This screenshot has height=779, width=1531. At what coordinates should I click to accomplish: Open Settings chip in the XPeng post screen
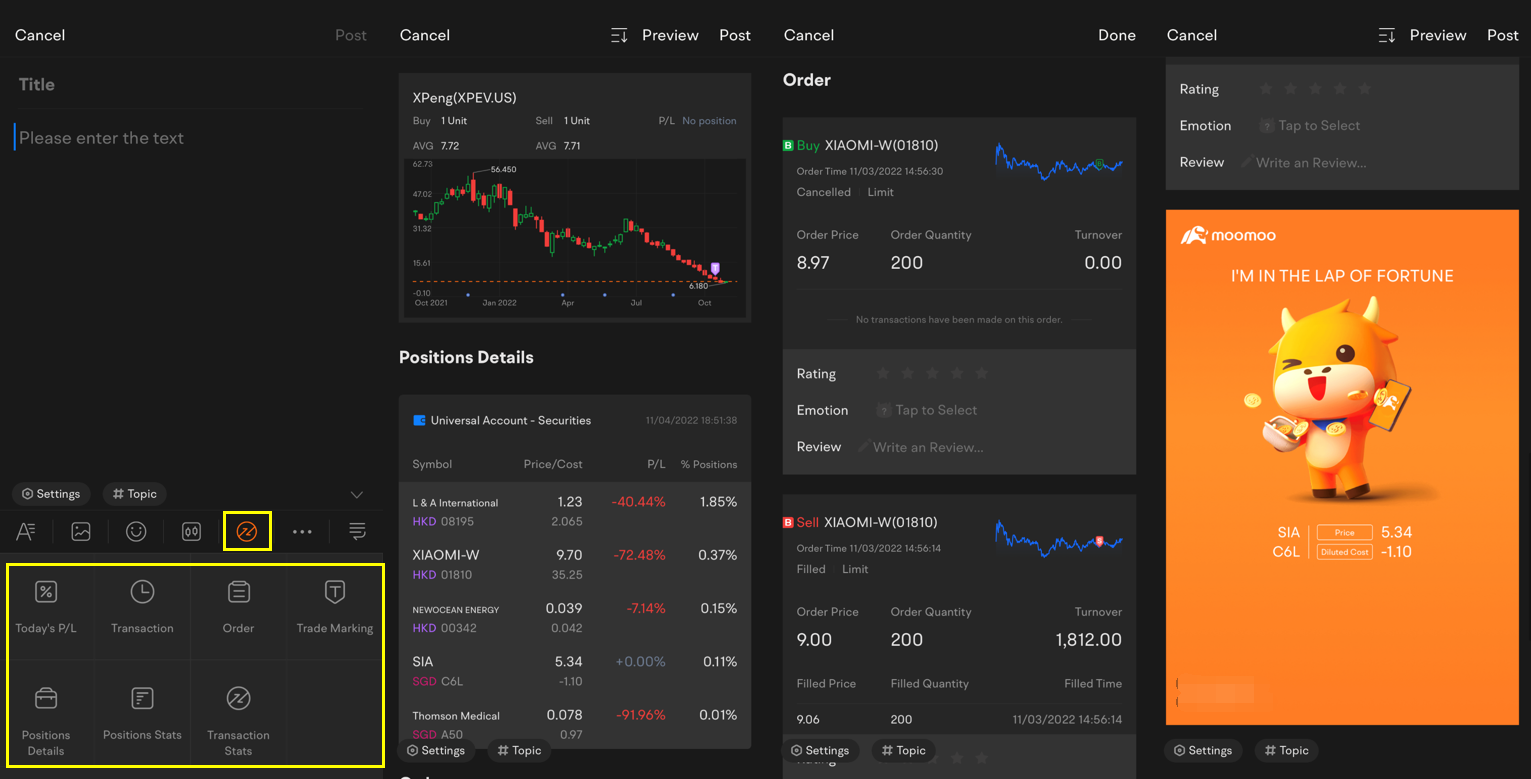pos(436,751)
